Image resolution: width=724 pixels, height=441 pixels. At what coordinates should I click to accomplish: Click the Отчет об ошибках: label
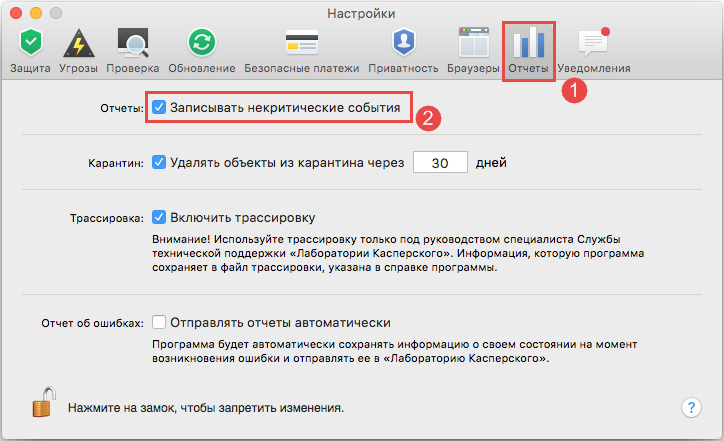tap(92, 323)
